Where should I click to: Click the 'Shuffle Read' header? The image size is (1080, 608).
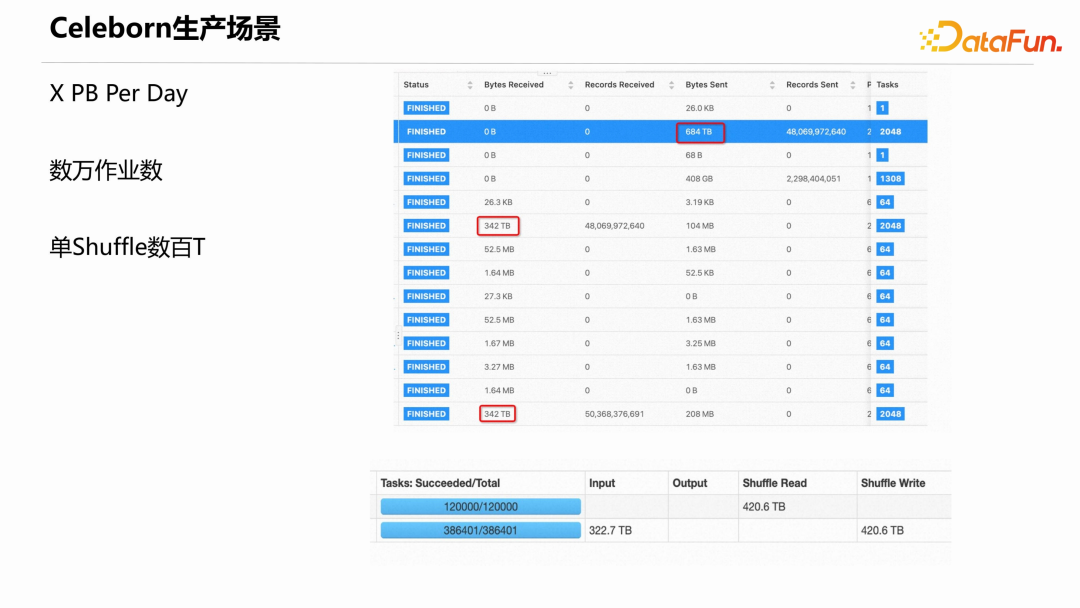click(x=774, y=483)
